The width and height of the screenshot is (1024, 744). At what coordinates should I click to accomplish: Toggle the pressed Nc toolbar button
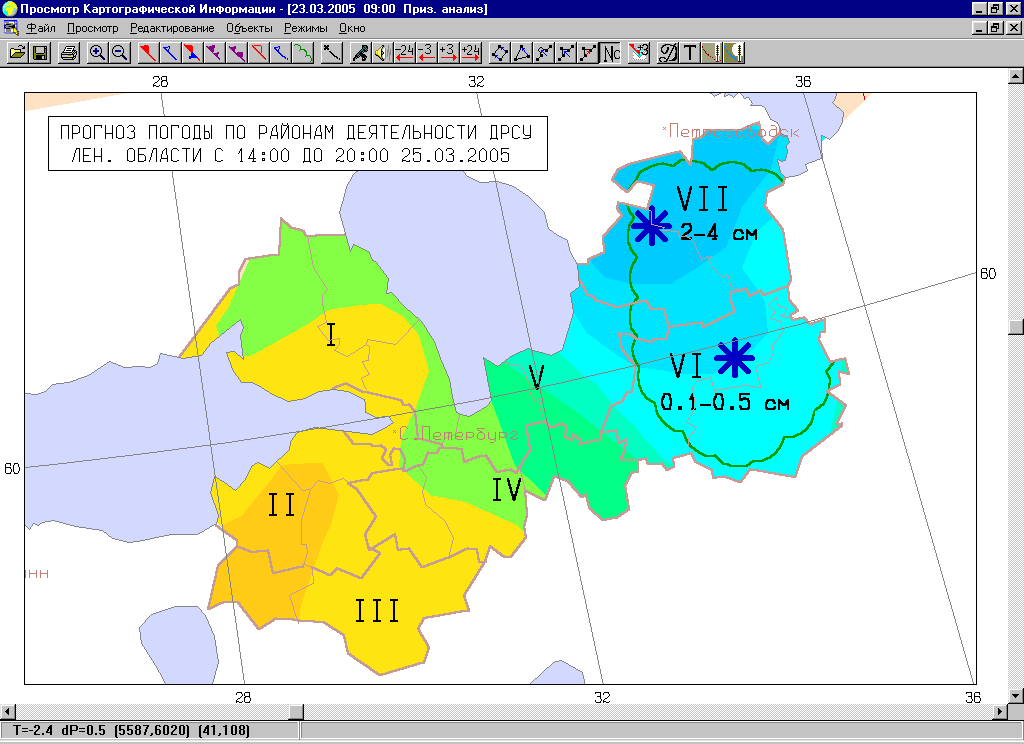[610, 53]
